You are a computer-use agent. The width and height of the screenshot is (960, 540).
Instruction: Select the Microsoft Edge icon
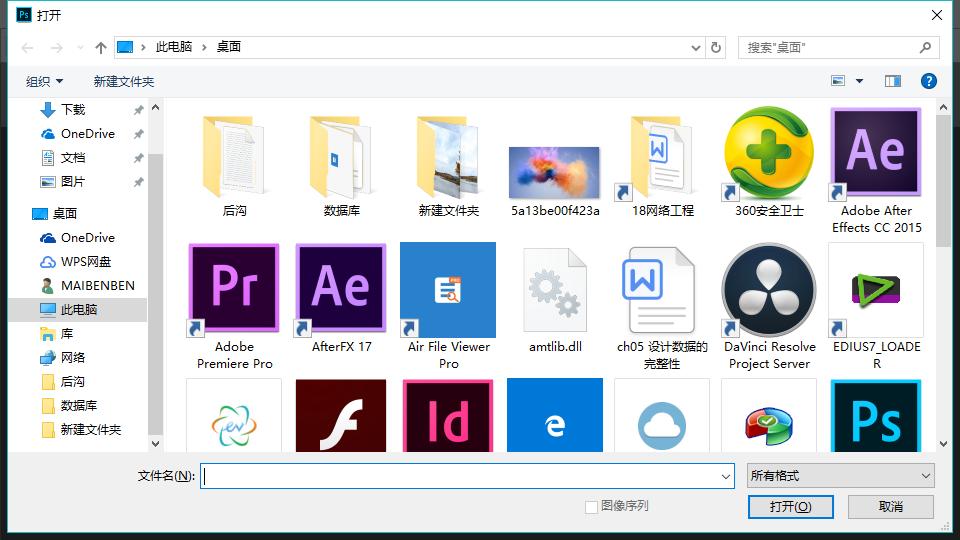point(555,416)
